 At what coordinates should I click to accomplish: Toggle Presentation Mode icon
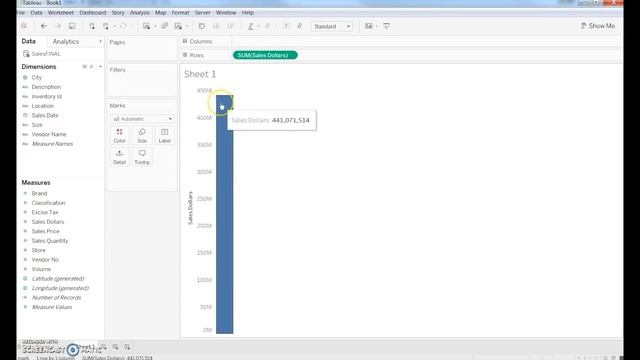tap(386, 26)
